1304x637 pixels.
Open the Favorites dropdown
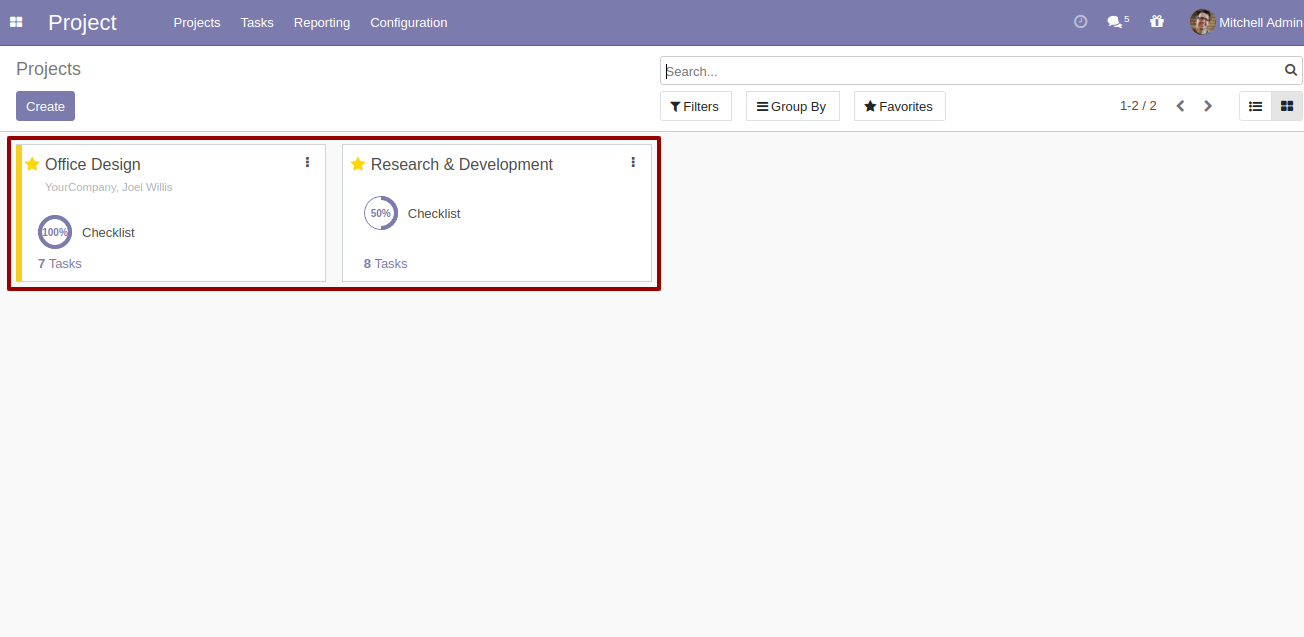point(900,106)
